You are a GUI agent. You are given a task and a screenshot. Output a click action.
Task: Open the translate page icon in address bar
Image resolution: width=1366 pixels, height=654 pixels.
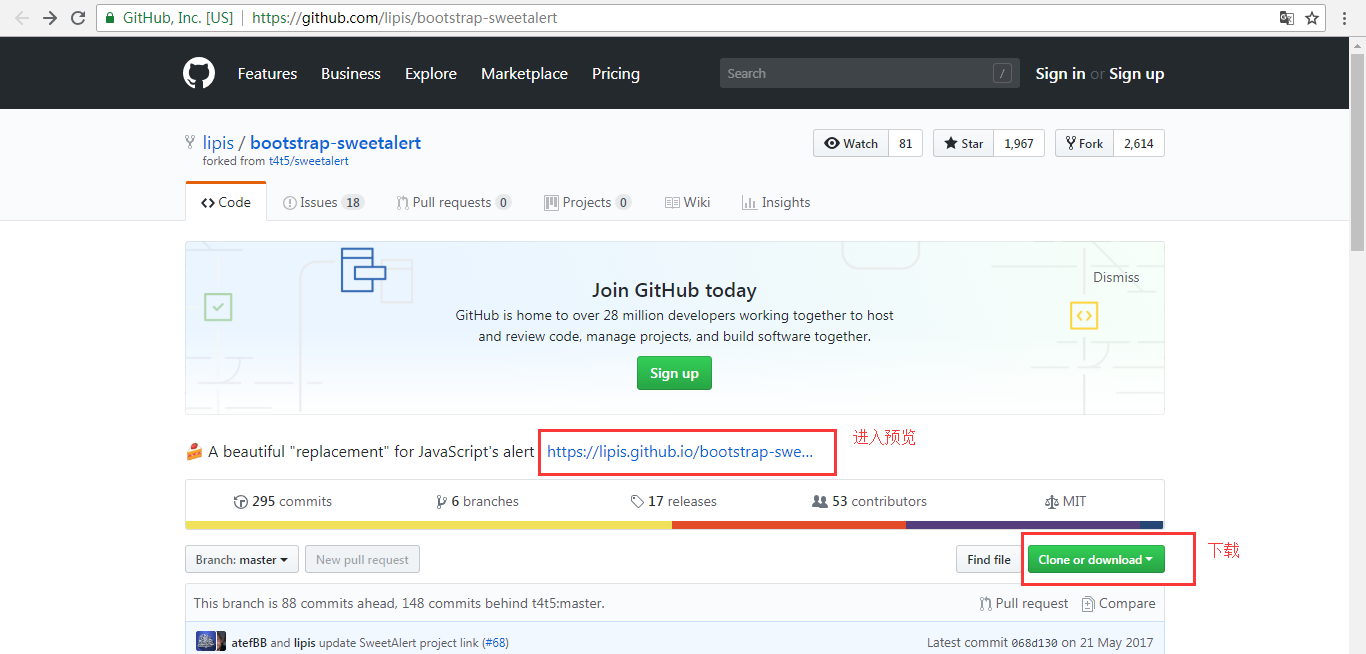point(1287,18)
